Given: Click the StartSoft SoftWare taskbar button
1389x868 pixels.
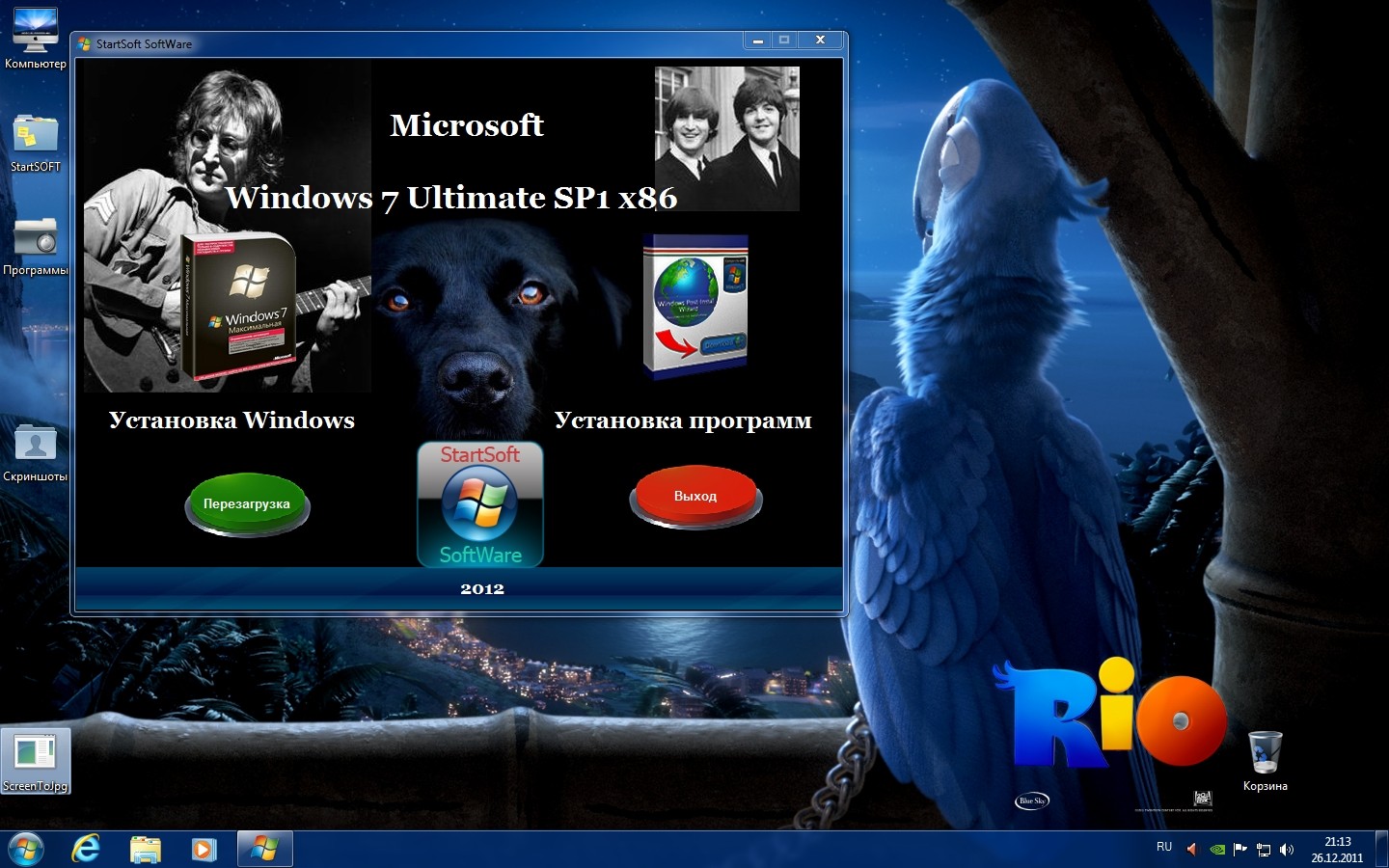Looking at the screenshot, I should click(264, 850).
